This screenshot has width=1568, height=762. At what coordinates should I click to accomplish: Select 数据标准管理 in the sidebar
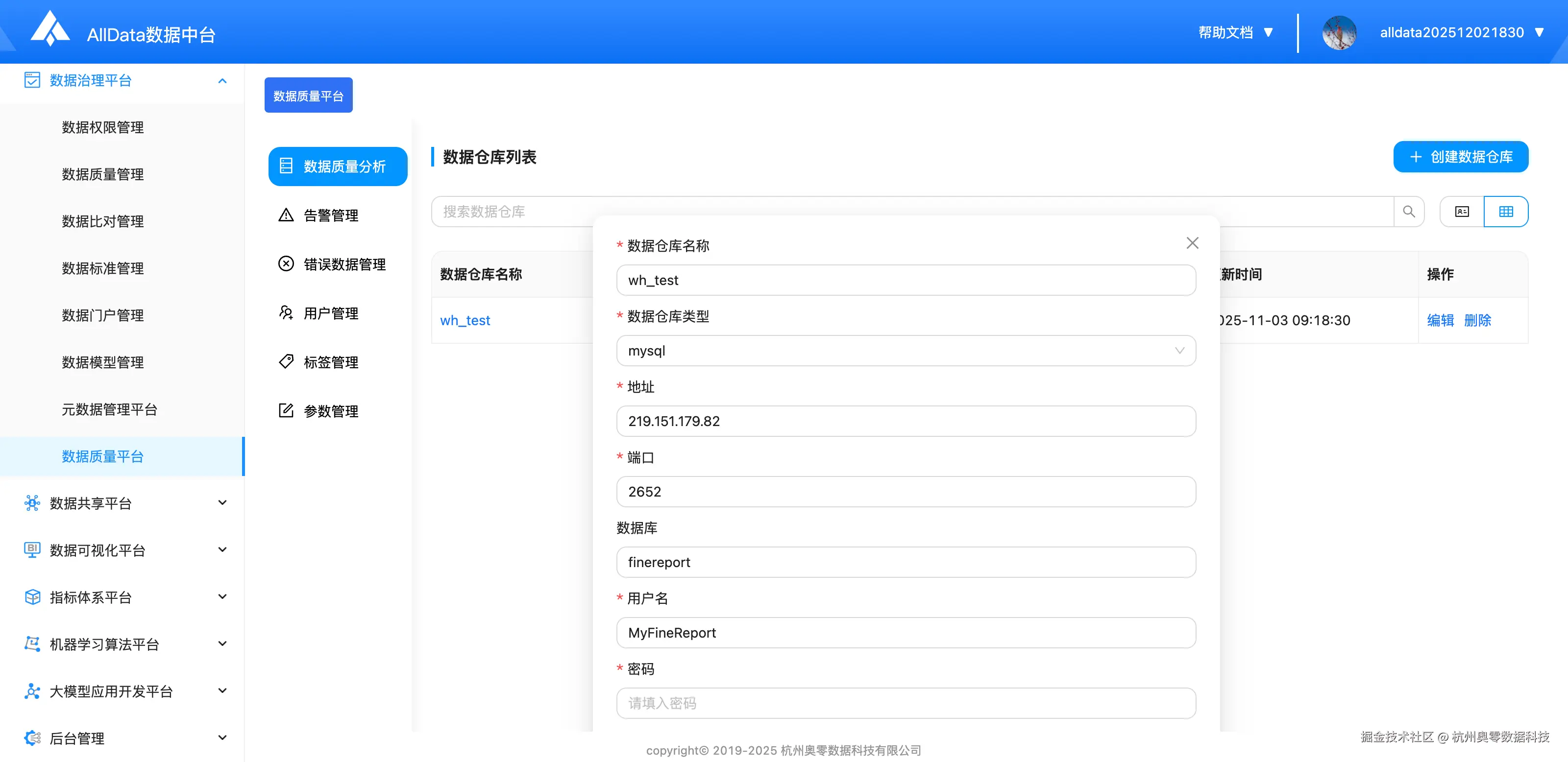click(103, 268)
